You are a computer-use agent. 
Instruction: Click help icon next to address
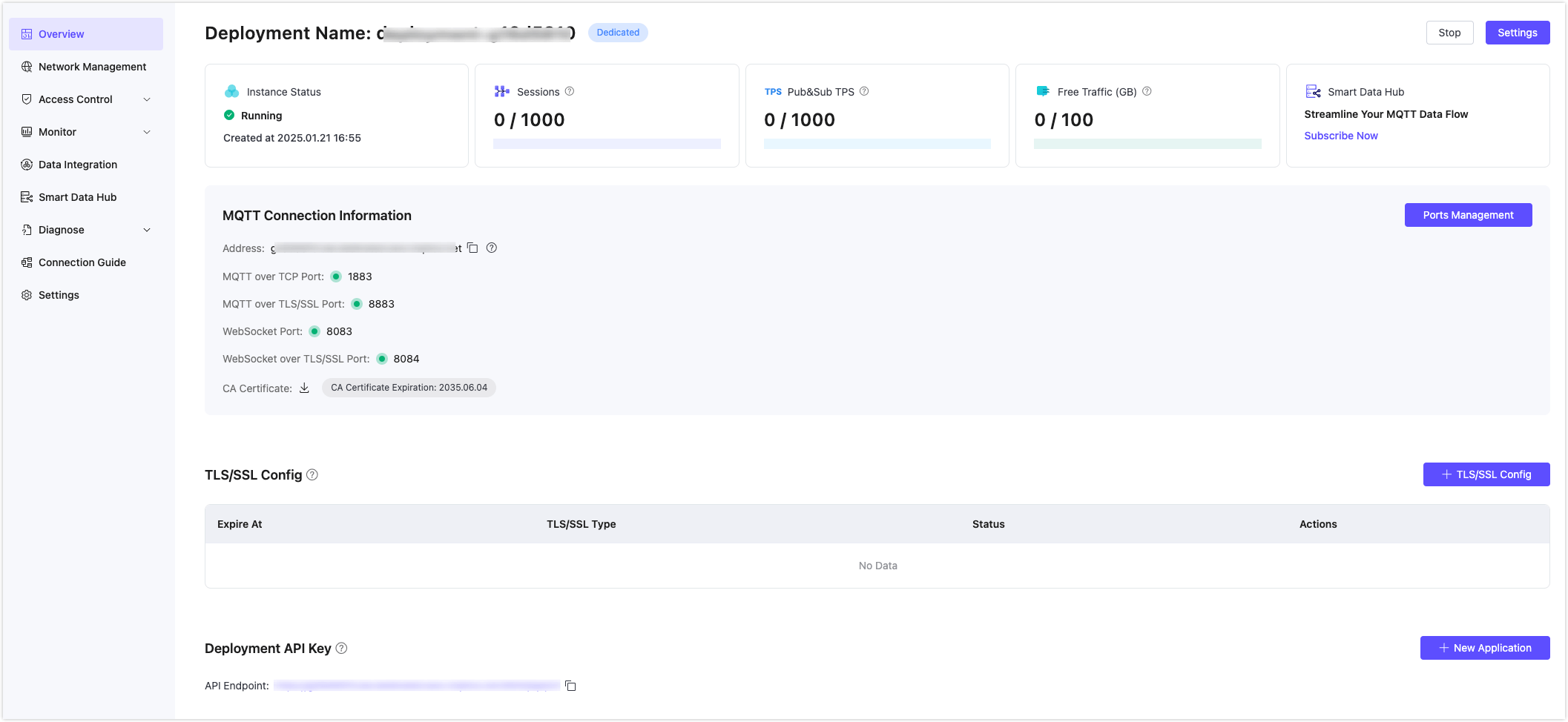(492, 248)
